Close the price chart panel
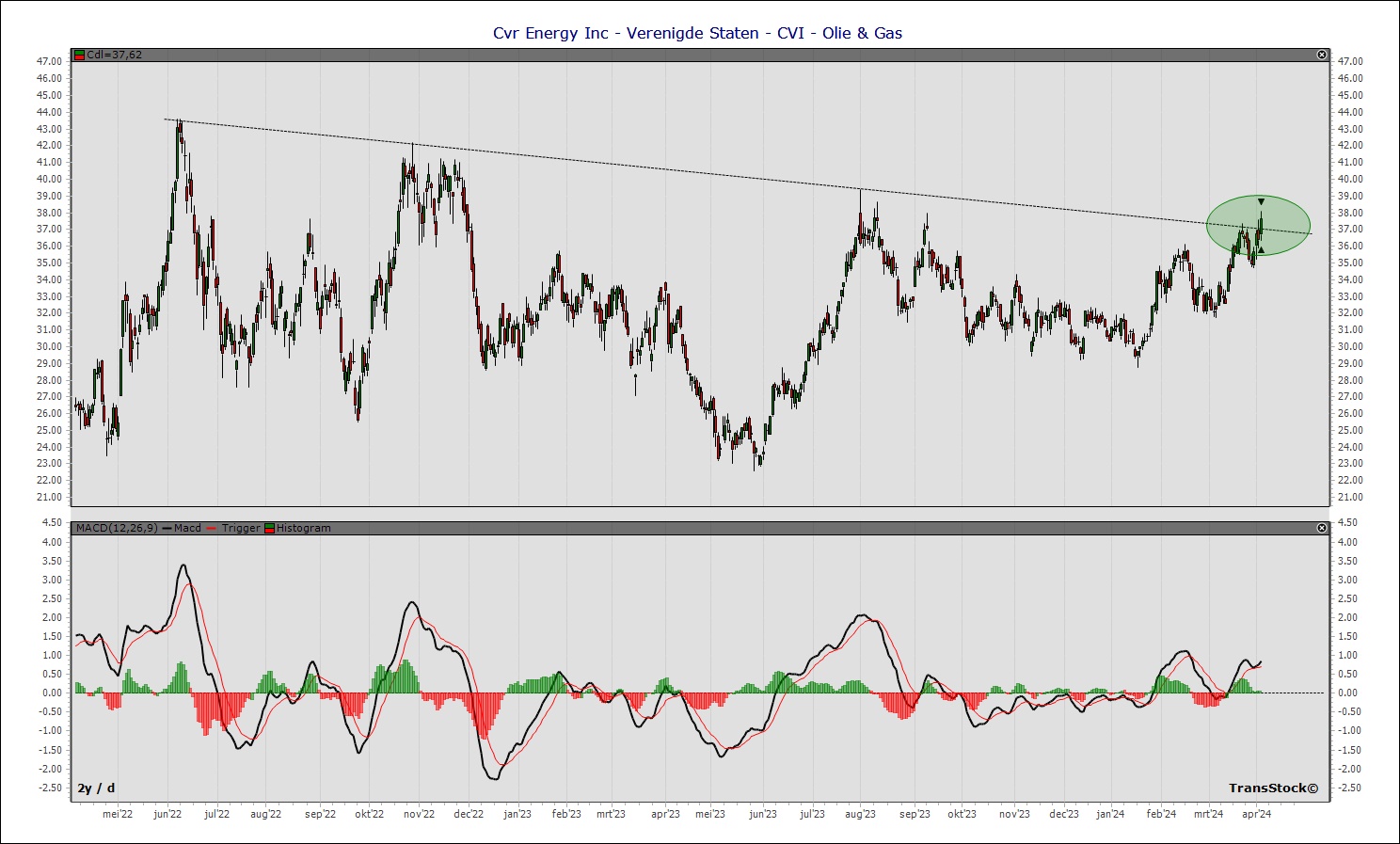 tap(1322, 56)
